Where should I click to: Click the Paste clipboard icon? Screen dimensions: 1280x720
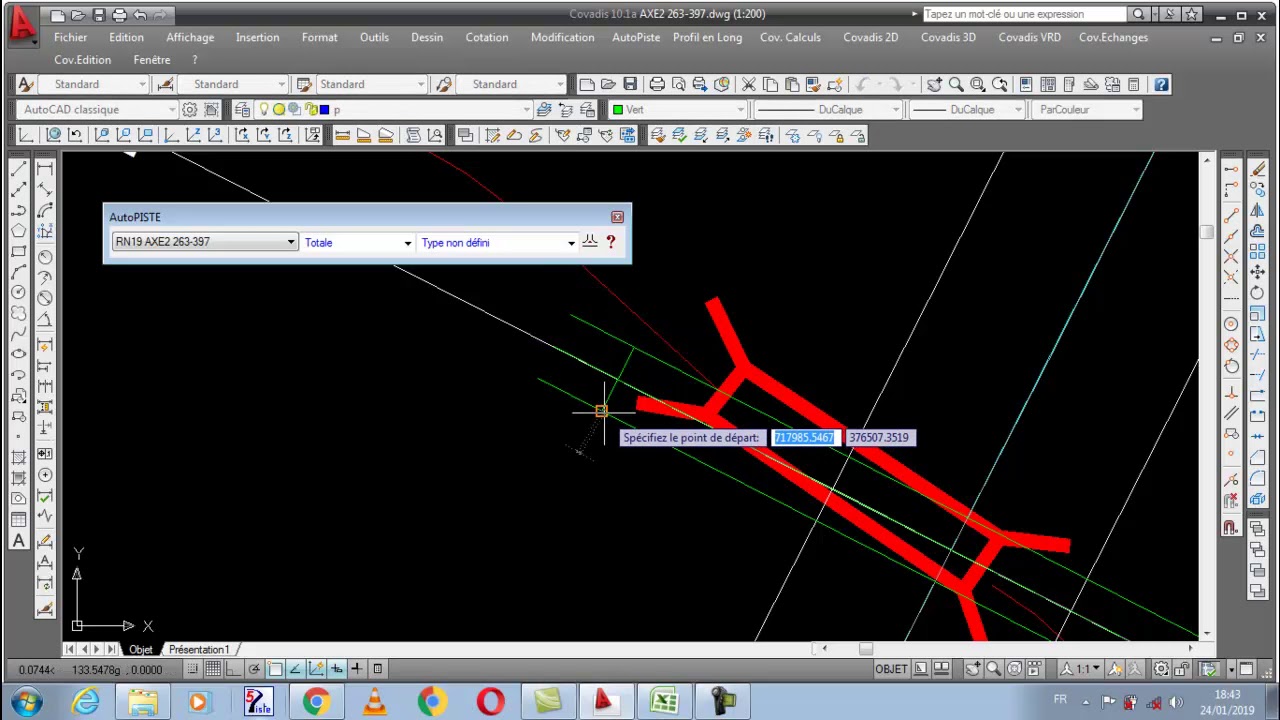point(792,84)
